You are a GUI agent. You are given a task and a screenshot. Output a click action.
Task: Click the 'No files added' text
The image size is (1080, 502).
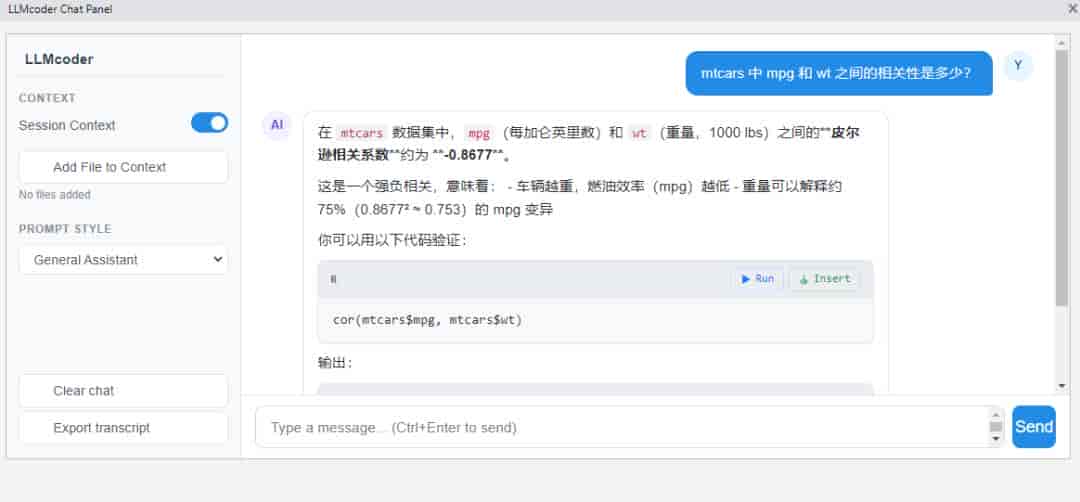pos(54,195)
